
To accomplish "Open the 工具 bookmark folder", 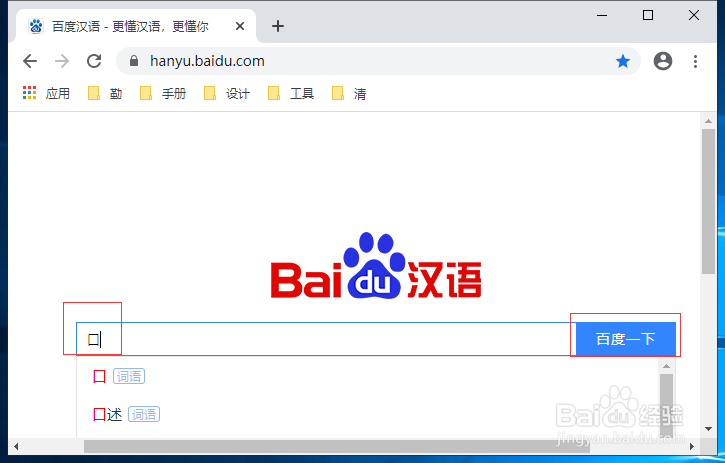I will point(291,93).
